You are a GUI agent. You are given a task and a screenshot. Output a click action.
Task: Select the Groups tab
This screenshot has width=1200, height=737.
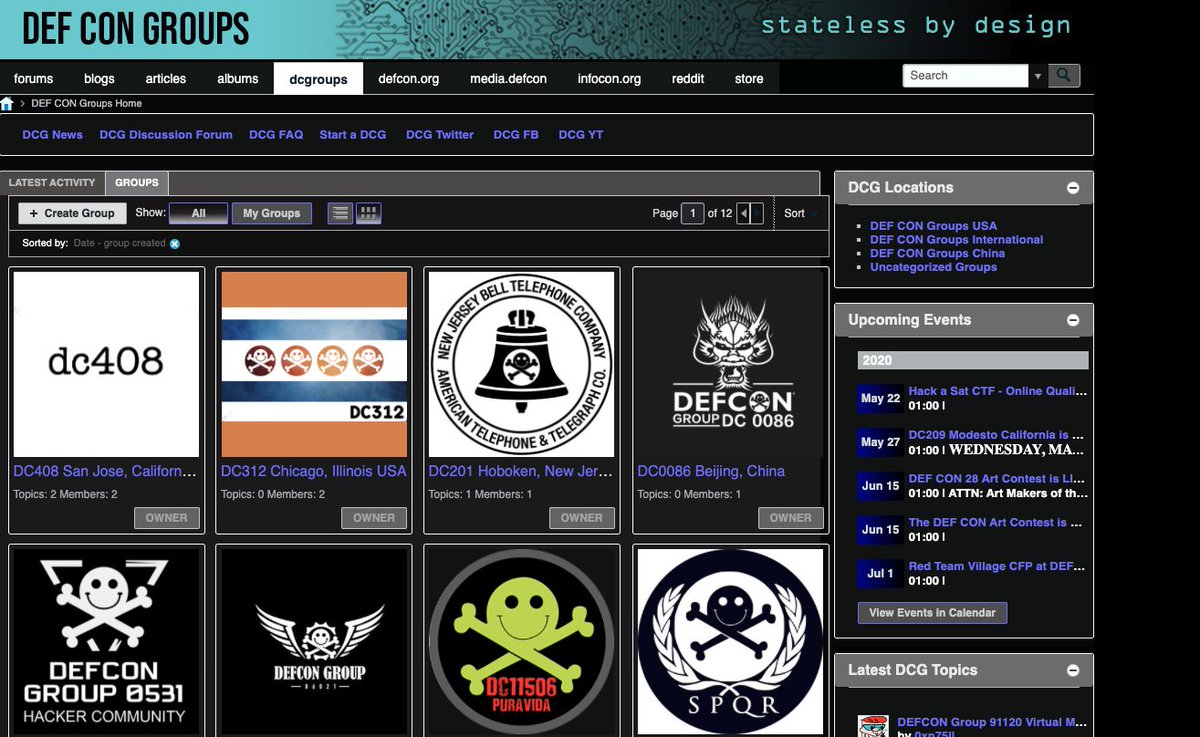coord(137,183)
